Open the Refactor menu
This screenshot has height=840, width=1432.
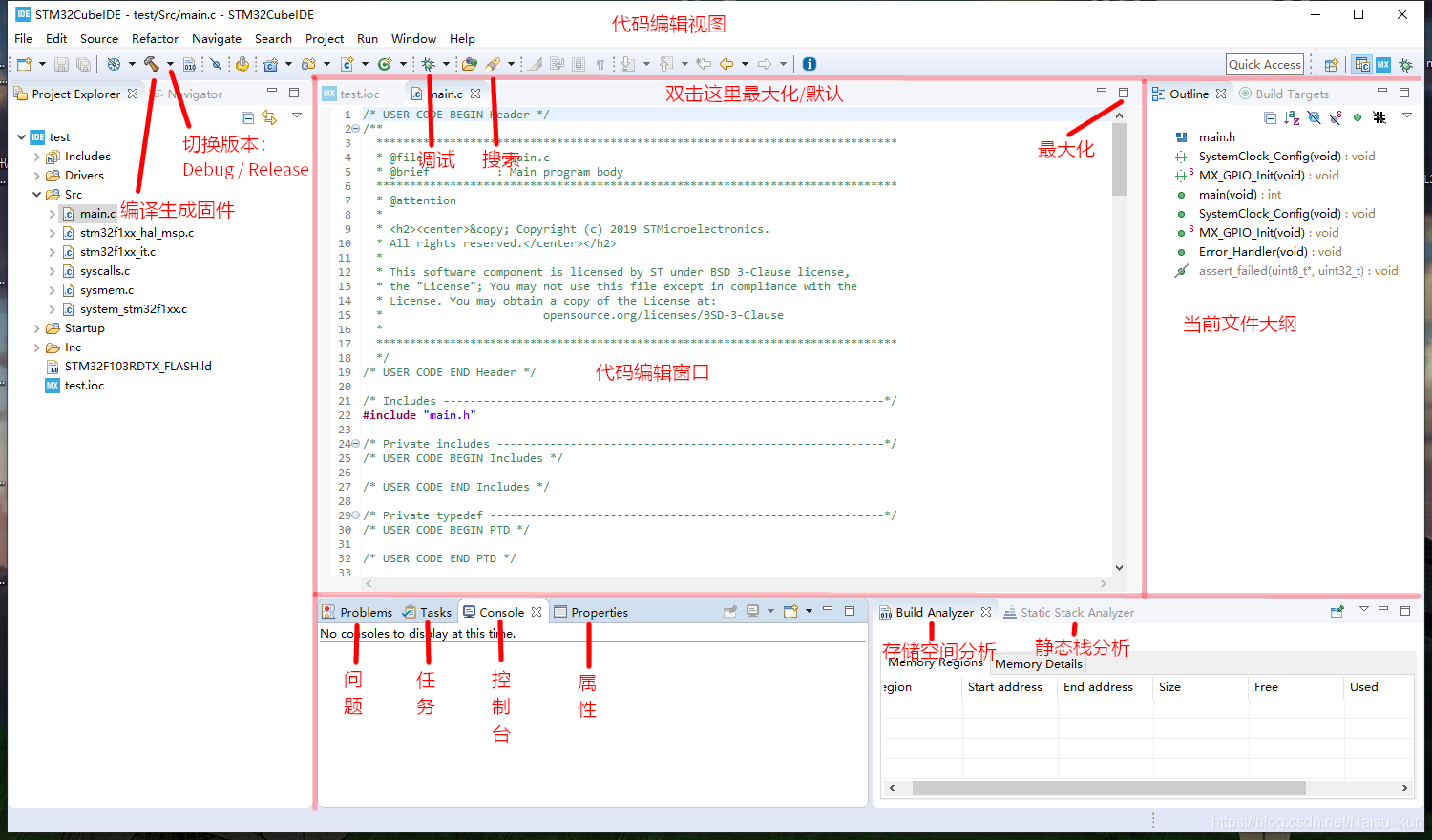tap(155, 39)
